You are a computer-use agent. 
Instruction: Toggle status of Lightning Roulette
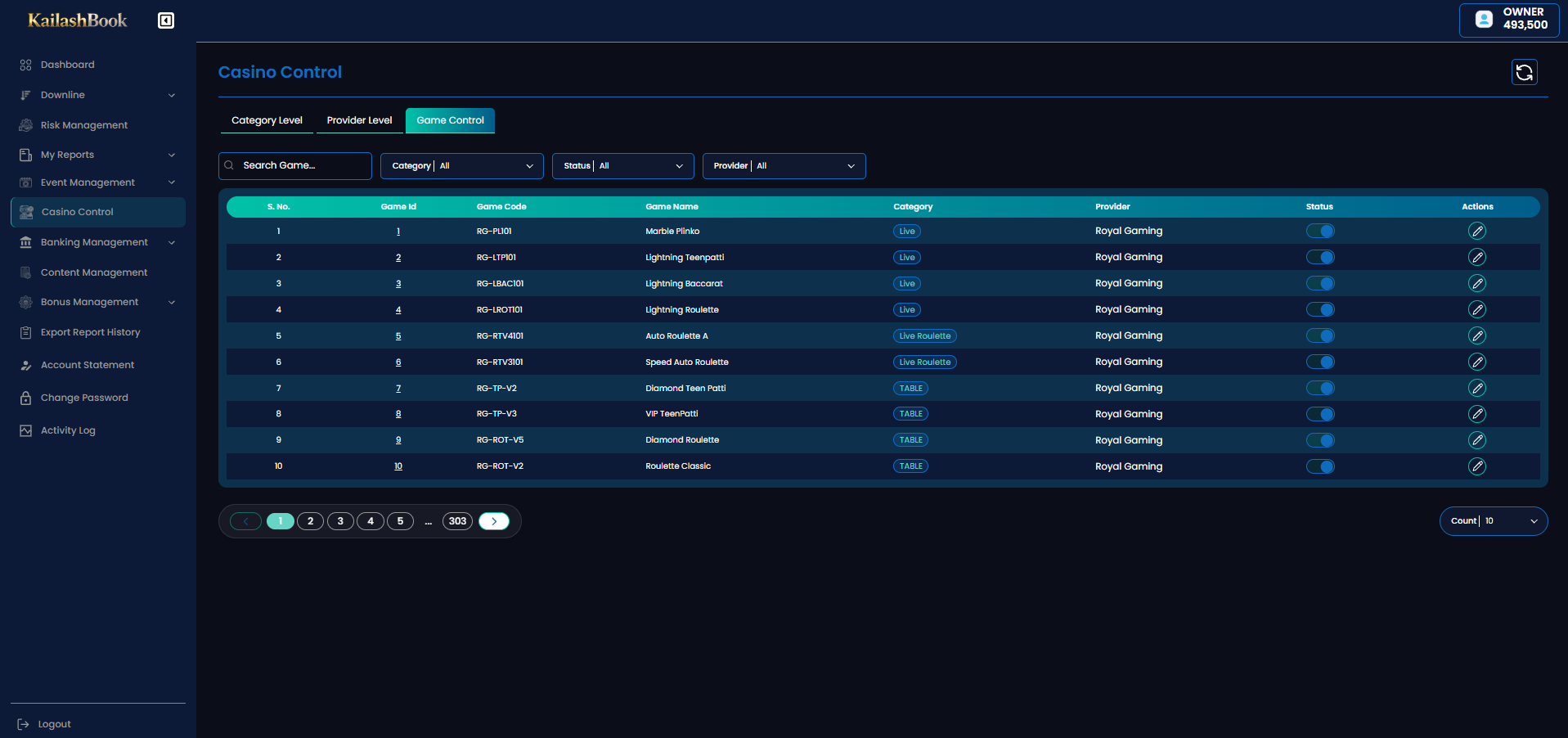tap(1320, 309)
